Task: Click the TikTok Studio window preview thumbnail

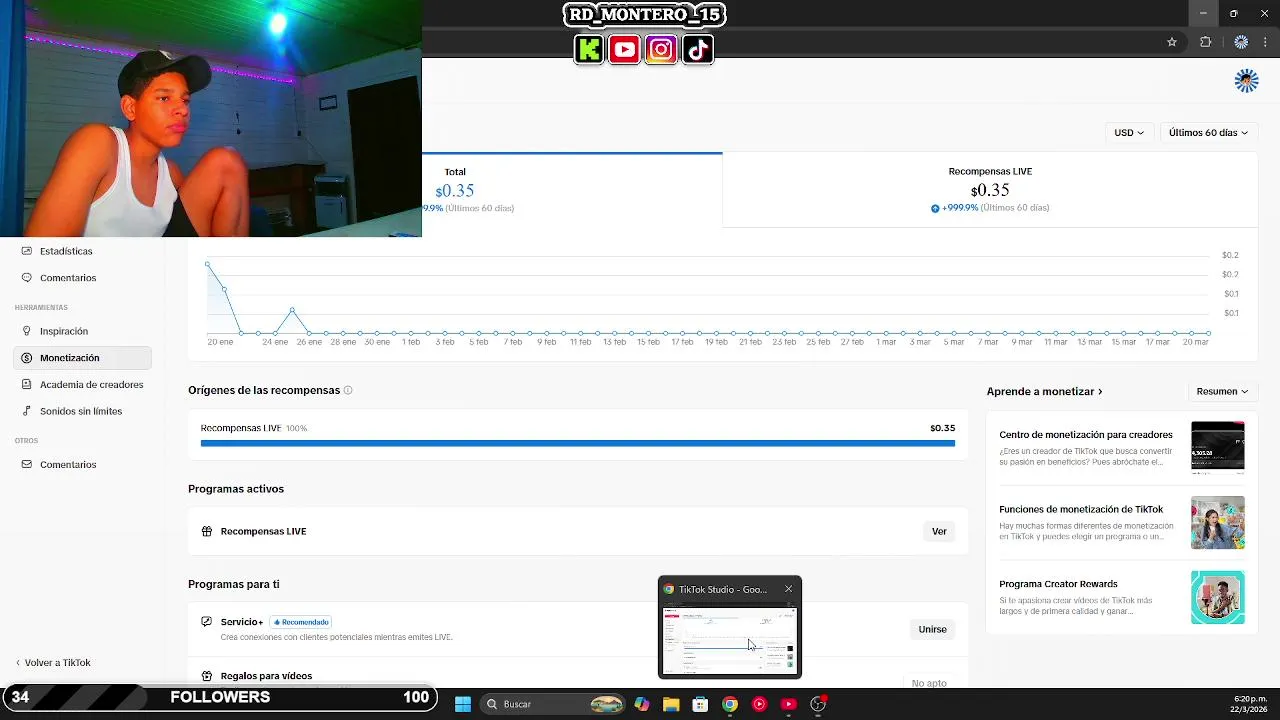Action: (729, 640)
